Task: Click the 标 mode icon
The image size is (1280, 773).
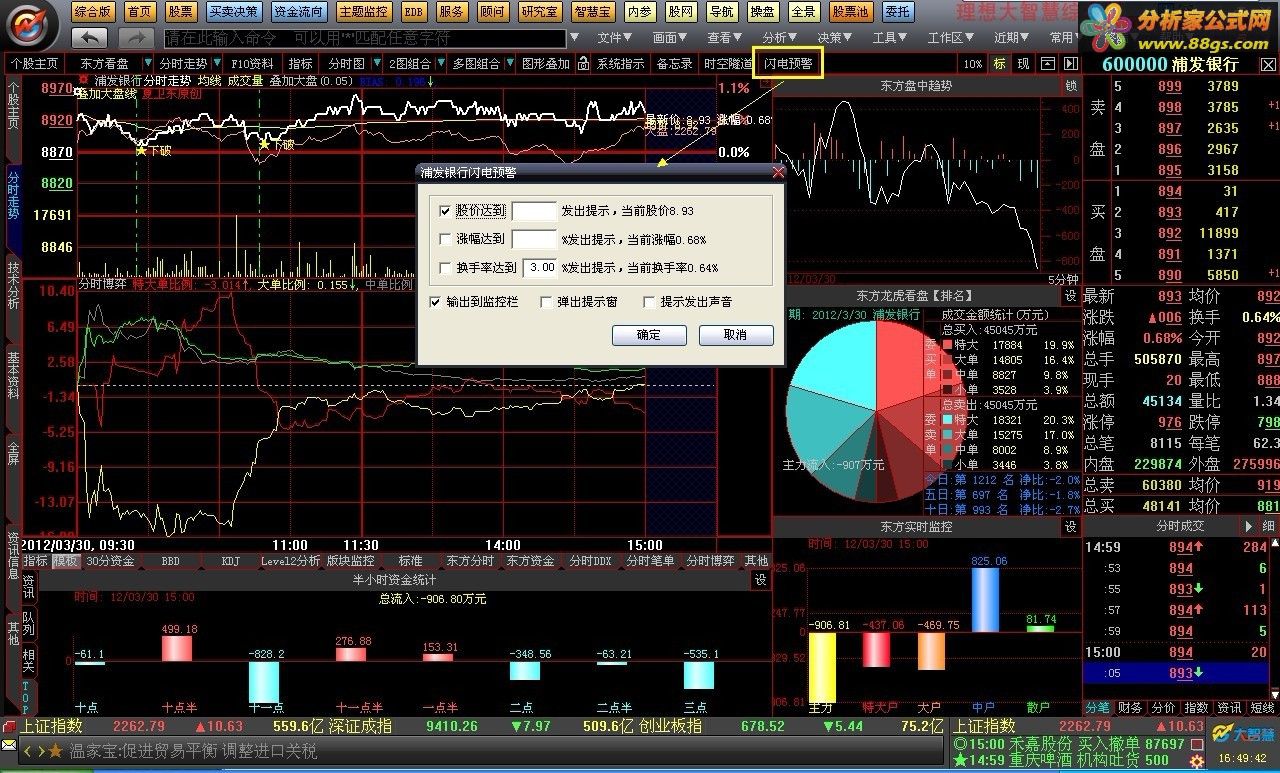Action: tap(1000, 64)
